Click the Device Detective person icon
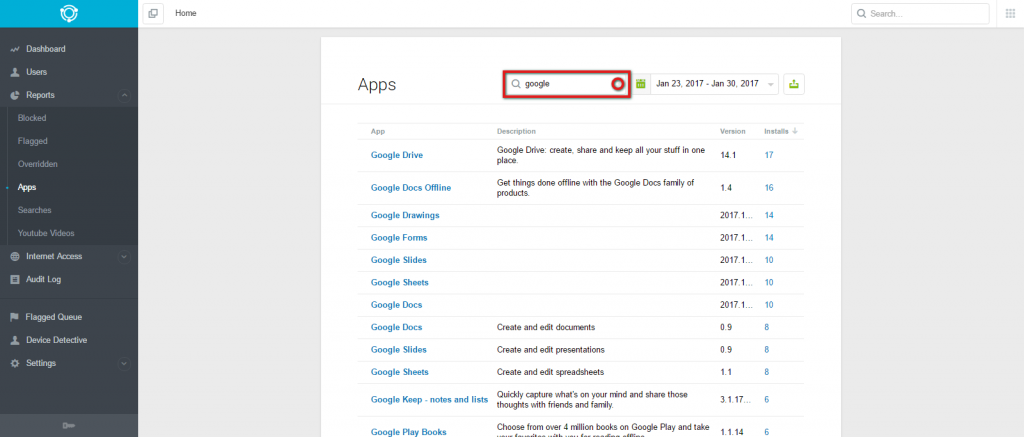Image resolution: width=1024 pixels, height=437 pixels. [x=15, y=340]
